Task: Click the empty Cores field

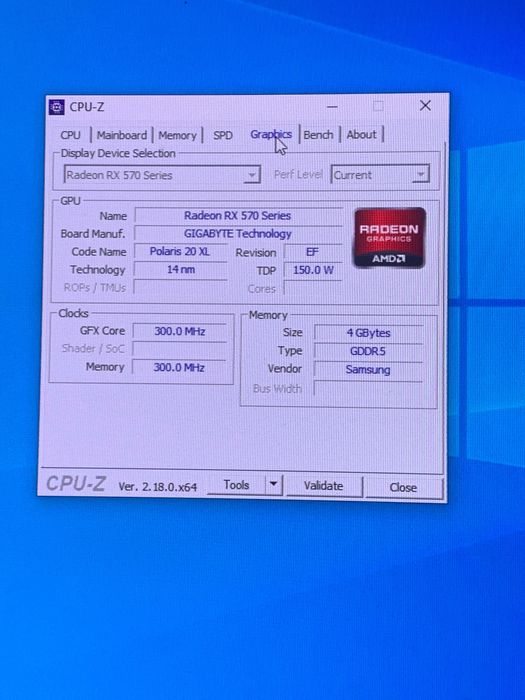Action: coord(312,288)
